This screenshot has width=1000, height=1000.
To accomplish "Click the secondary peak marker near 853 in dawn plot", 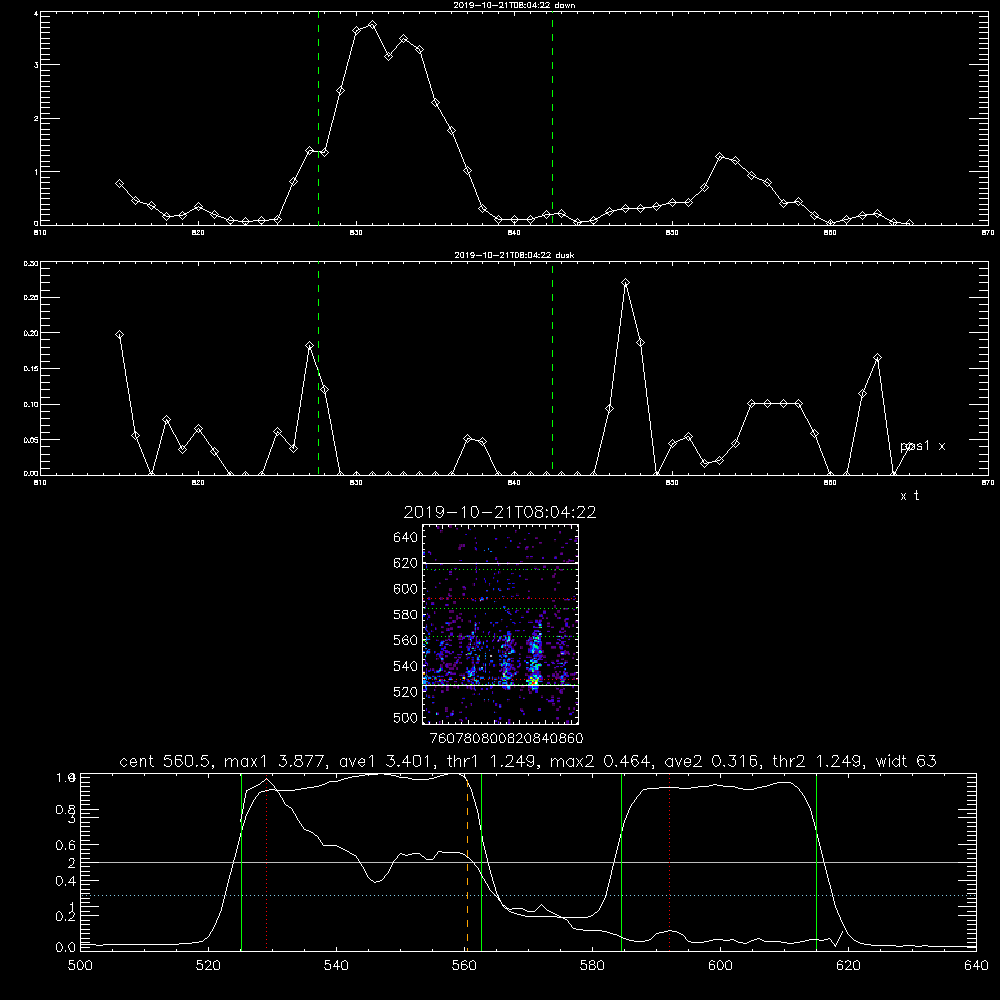I will pos(719,156).
